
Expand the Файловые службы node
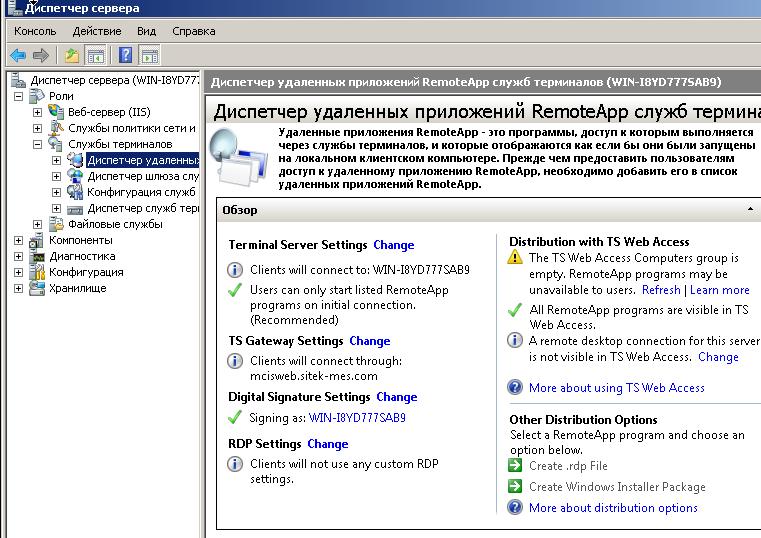click(x=37, y=224)
